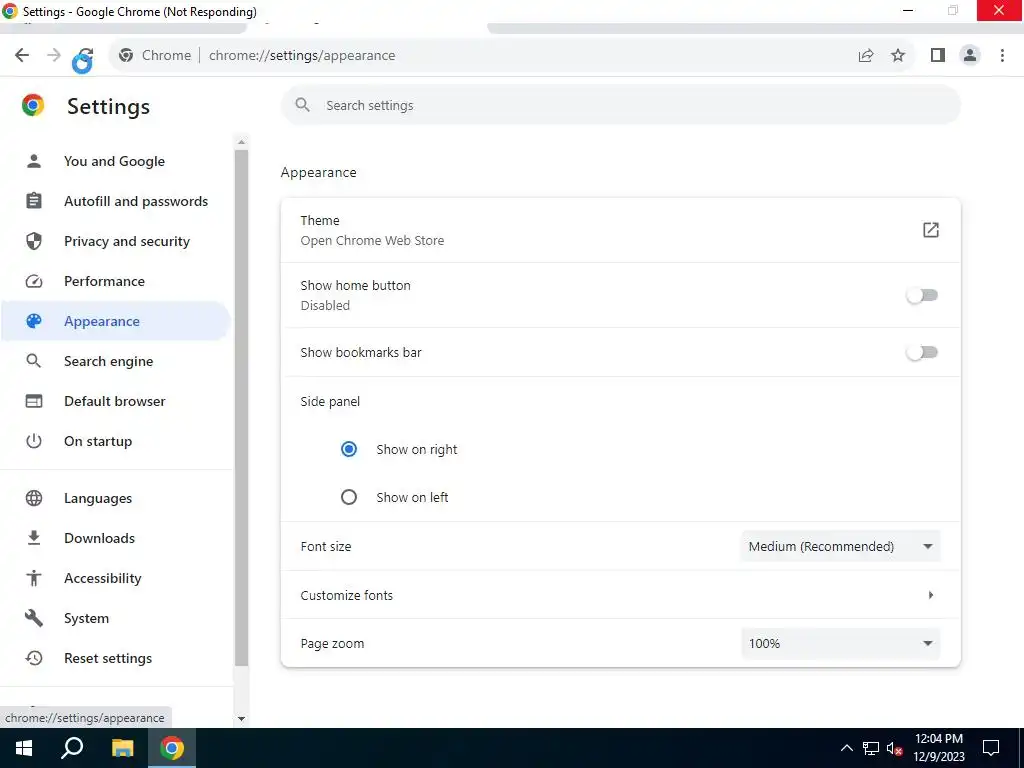This screenshot has width=1024, height=768.
Task: Click the sidebar scroll down arrow
Action: (x=242, y=718)
